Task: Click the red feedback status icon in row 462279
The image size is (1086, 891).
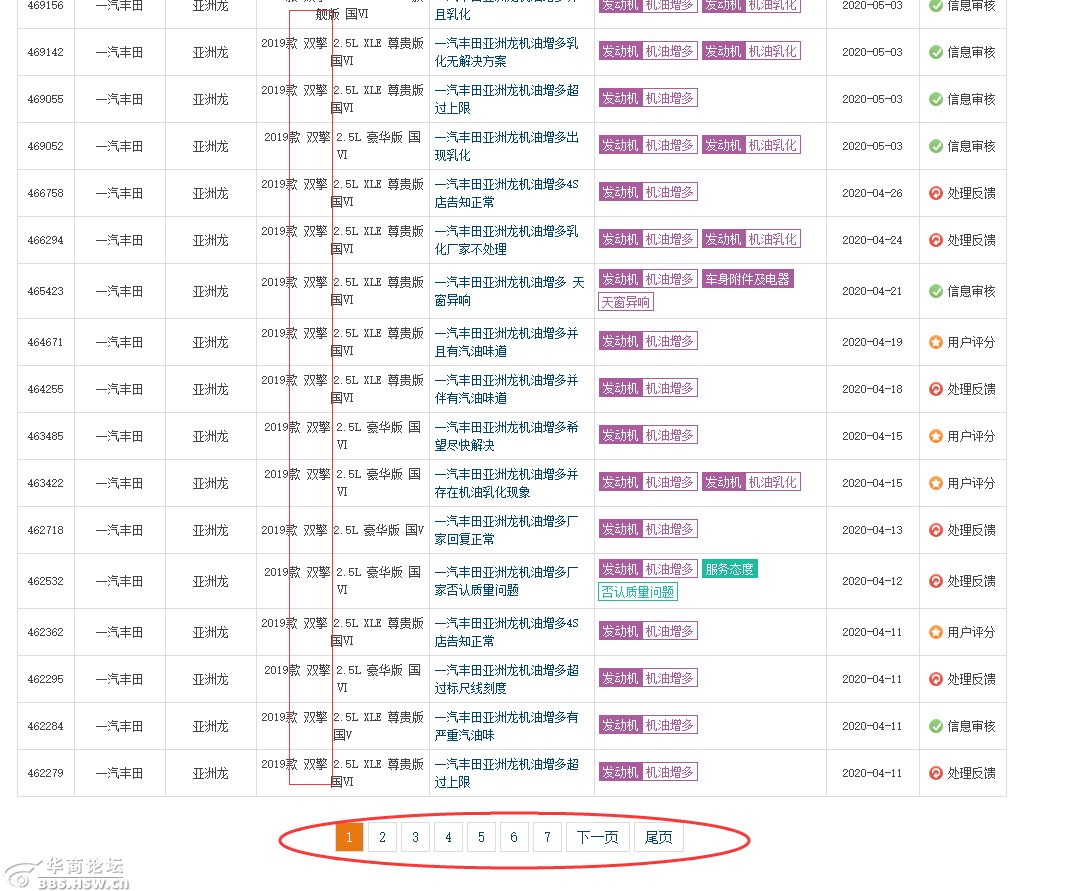Action: point(936,773)
